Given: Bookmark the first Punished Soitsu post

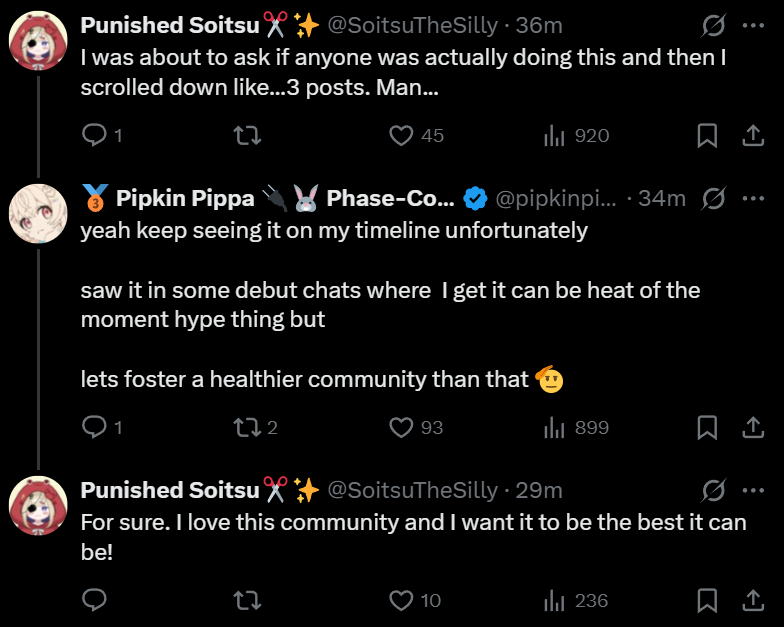Looking at the screenshot, I should tap(707, 136).
